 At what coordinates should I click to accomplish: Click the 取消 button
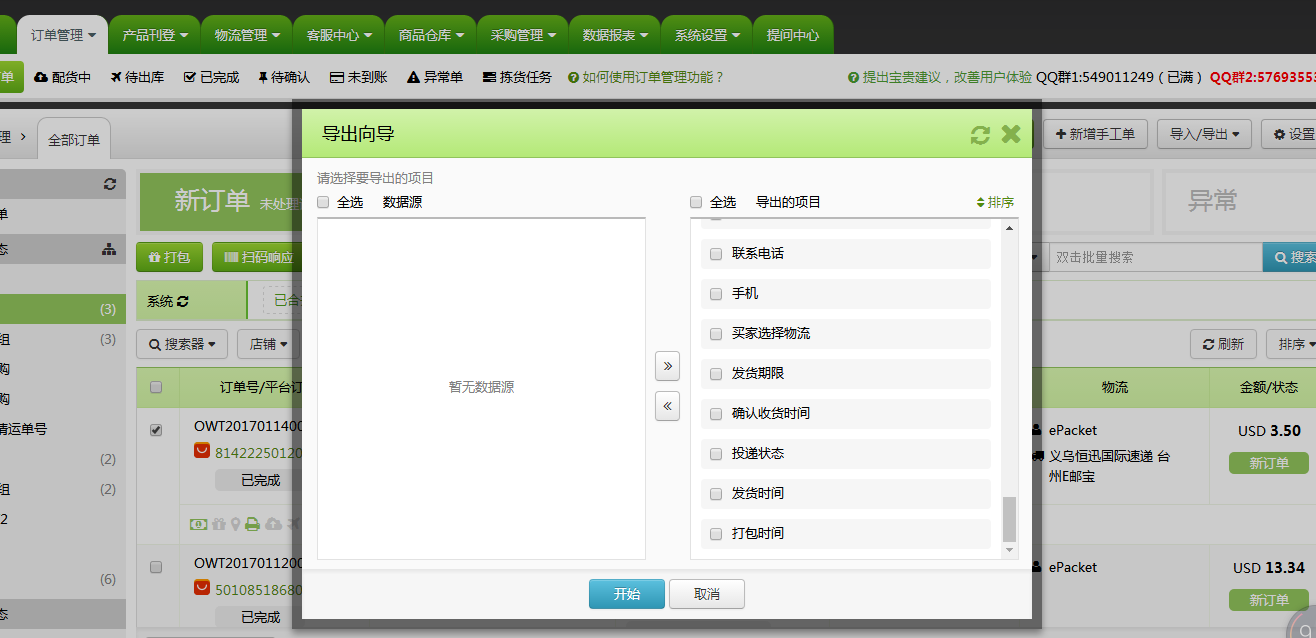coord(707,594)
